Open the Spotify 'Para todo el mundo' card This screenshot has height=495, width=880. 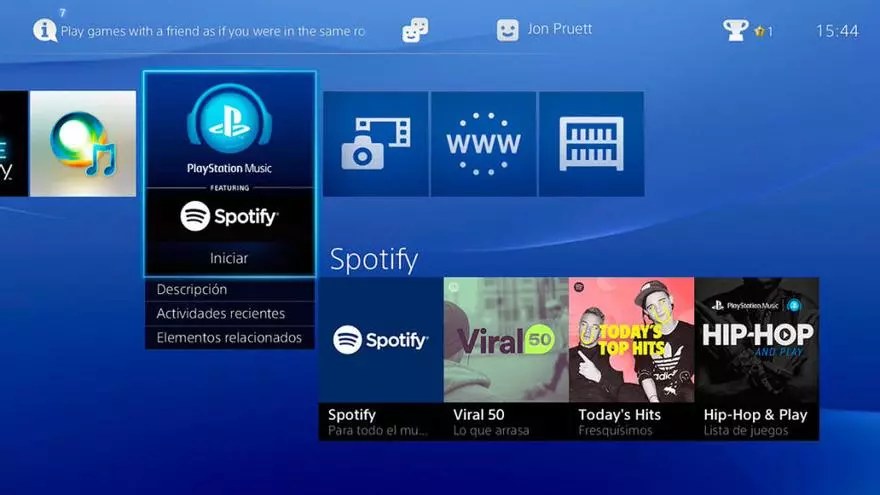[381, 358]
